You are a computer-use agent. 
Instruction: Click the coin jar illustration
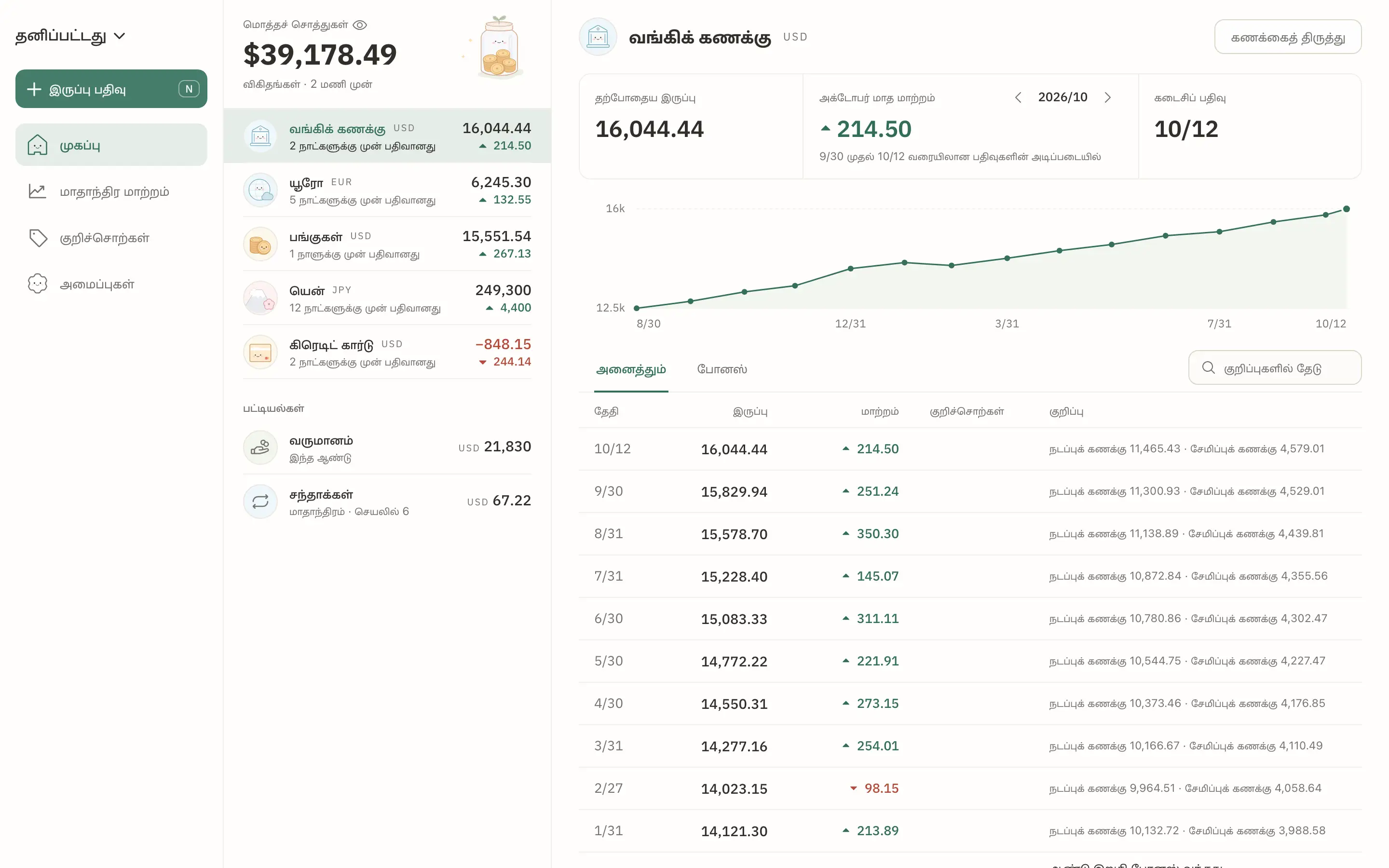point(499,48)
